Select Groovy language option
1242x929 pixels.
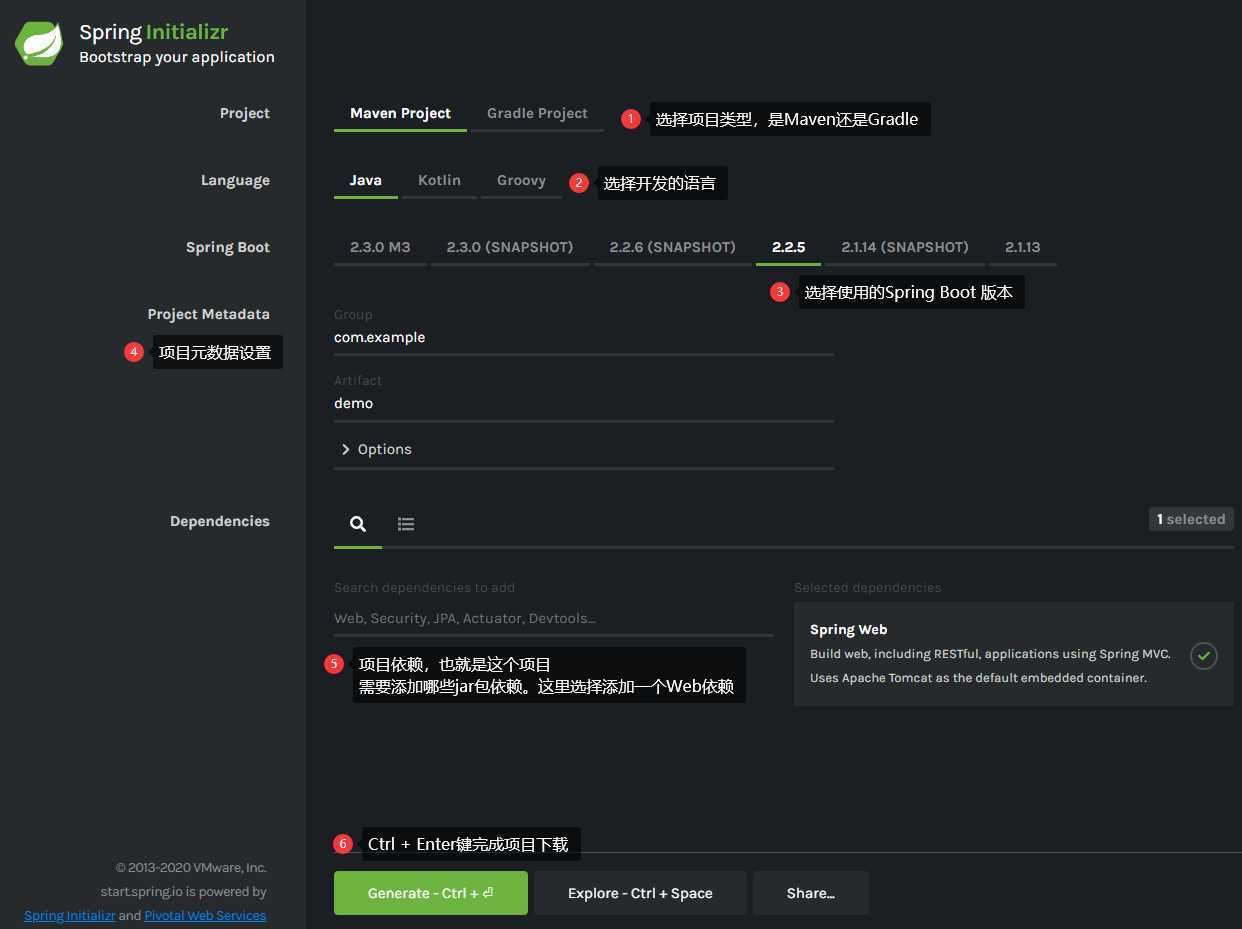521,181
